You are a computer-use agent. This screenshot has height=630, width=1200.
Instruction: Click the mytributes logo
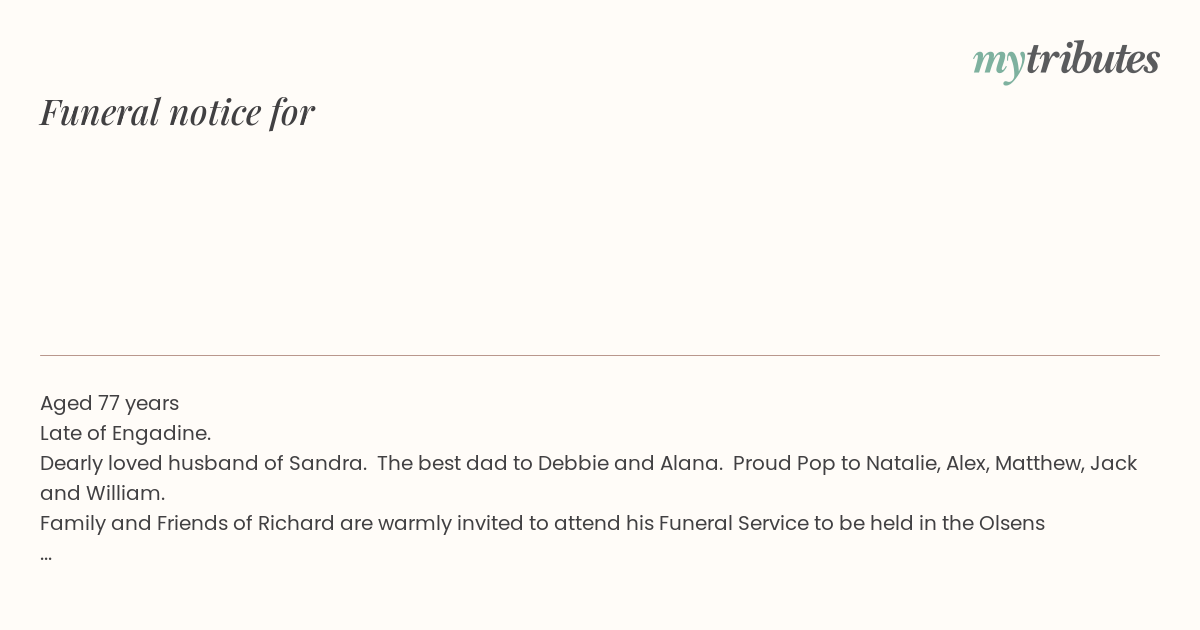(x=1066, y=60)
